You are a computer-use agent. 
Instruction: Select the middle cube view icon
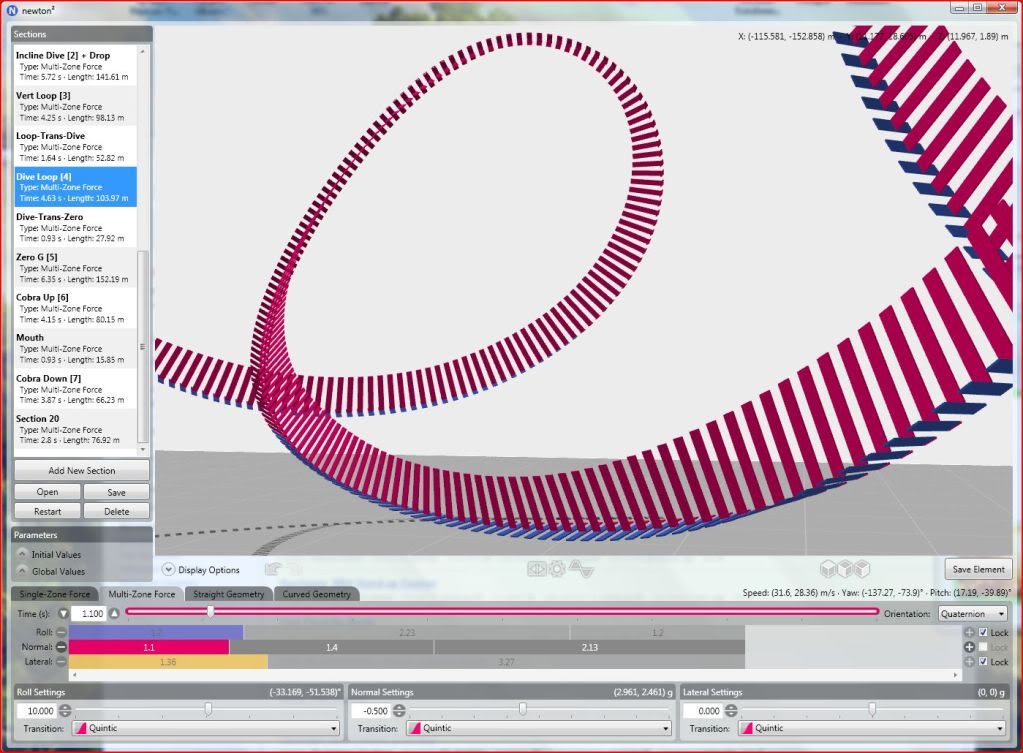pyautogui.click(x=846, y=569)
